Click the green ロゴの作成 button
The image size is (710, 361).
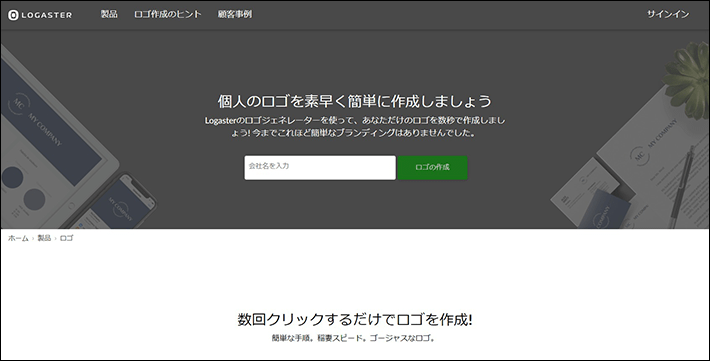coord(432,168)
